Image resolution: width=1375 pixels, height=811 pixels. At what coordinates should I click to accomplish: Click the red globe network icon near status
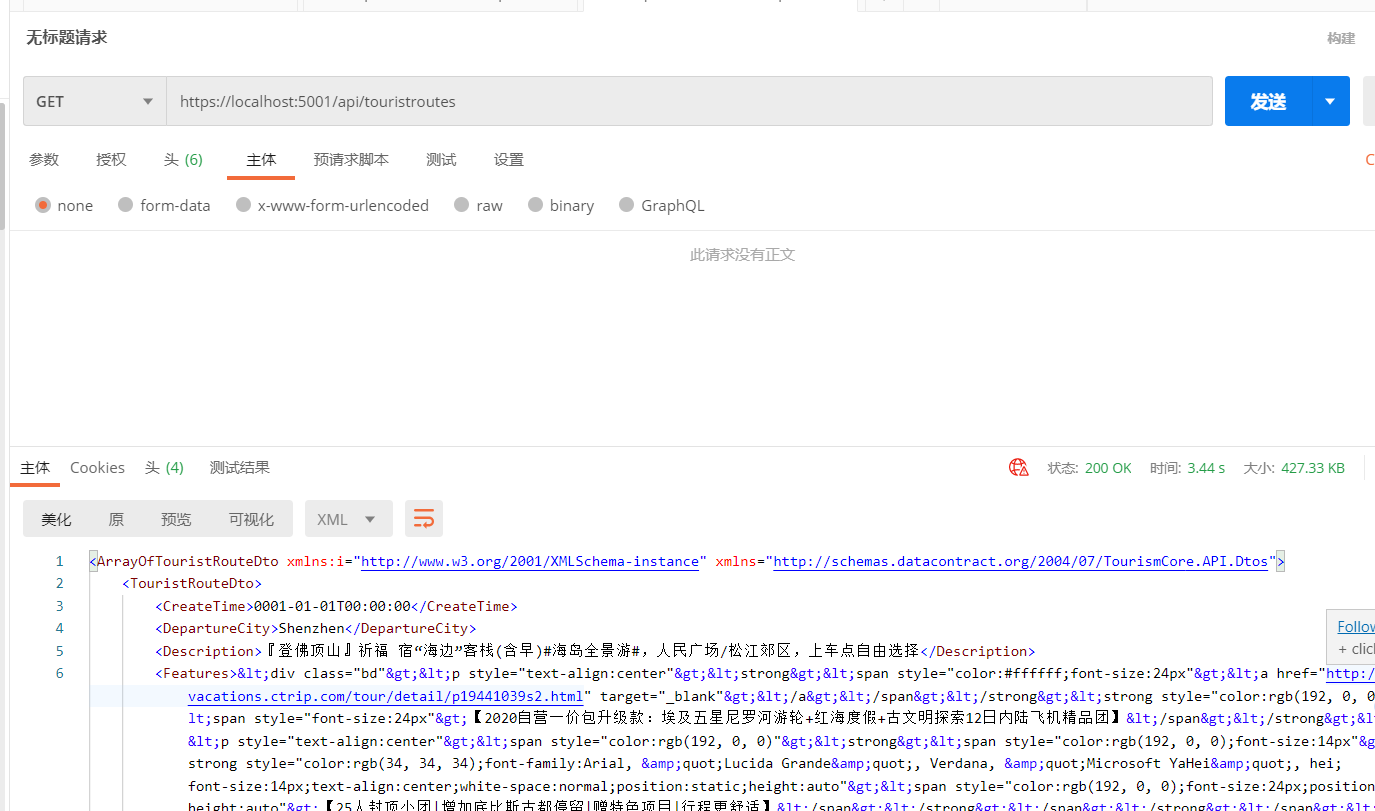point(1018,467)
